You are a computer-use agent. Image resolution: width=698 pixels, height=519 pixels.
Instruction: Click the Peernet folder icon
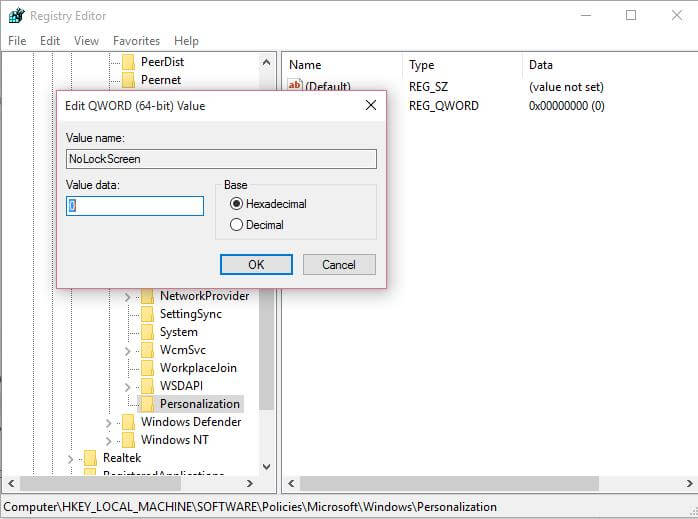coord(128,80)
